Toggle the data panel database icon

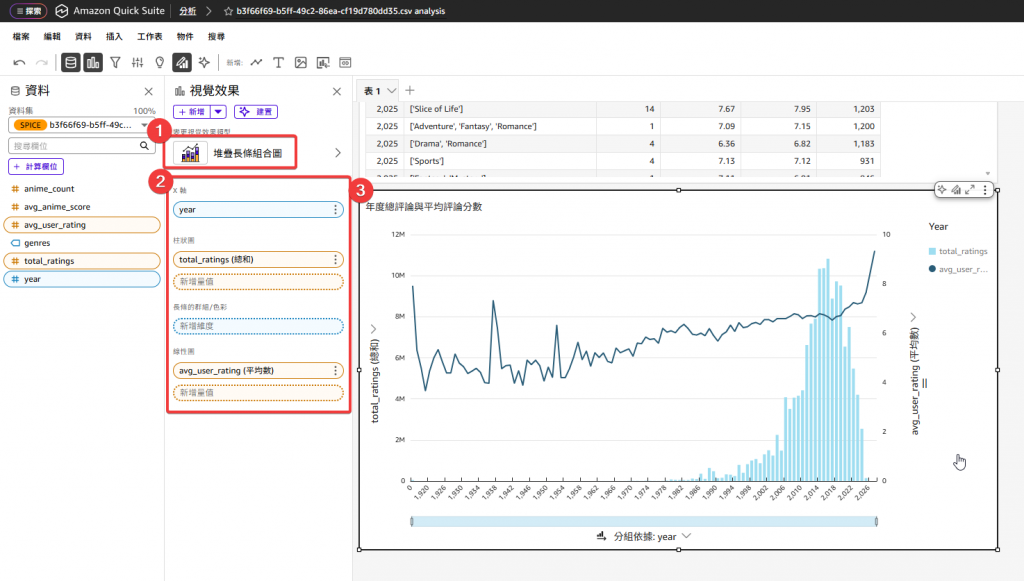[71, 63]
